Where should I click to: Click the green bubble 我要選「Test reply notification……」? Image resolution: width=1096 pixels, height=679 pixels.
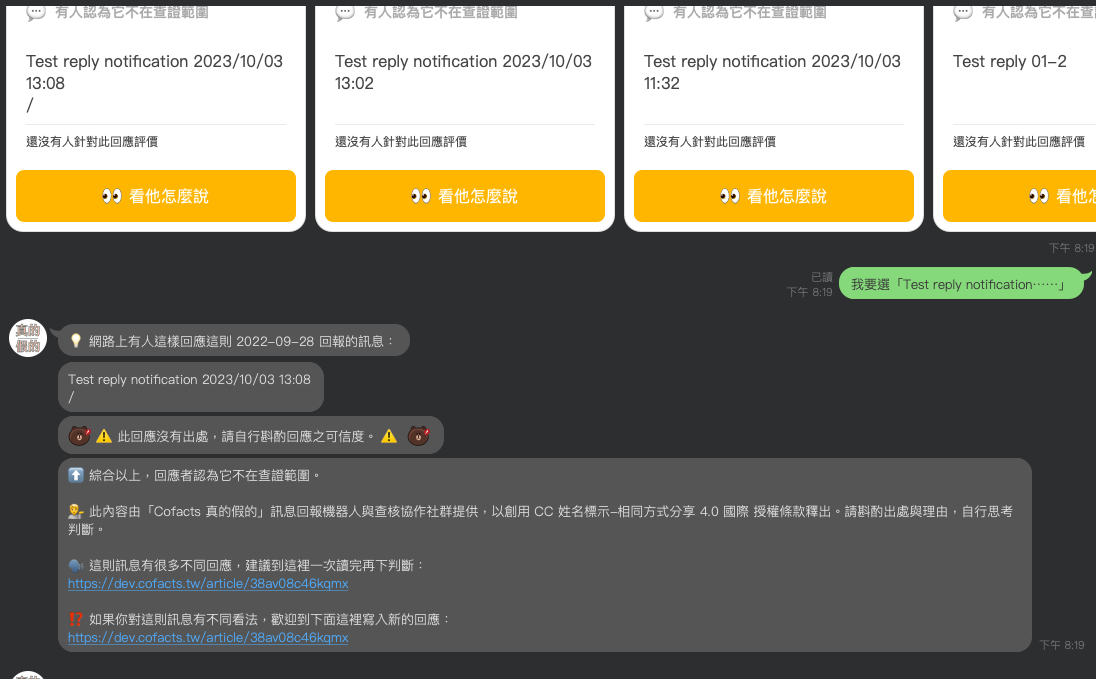961,283
